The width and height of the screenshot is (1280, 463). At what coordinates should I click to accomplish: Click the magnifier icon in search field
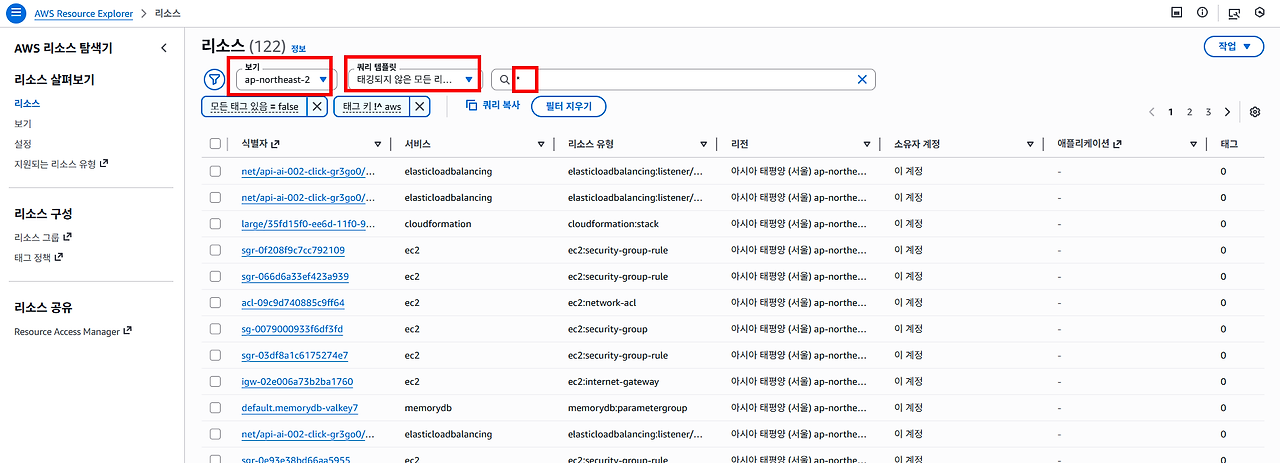point(505,80)
